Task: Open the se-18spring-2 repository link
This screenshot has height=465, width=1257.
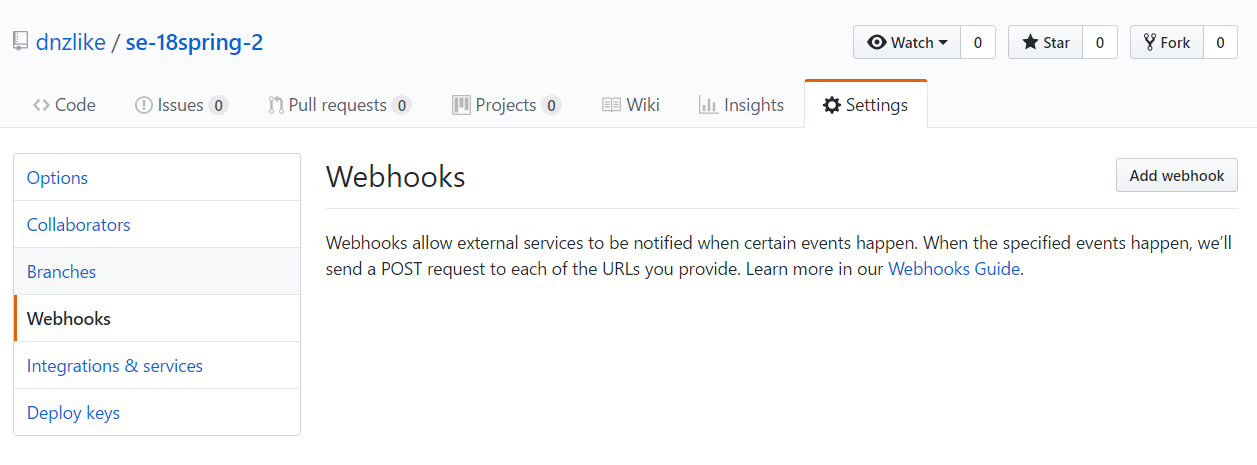Action: (195, 42)
